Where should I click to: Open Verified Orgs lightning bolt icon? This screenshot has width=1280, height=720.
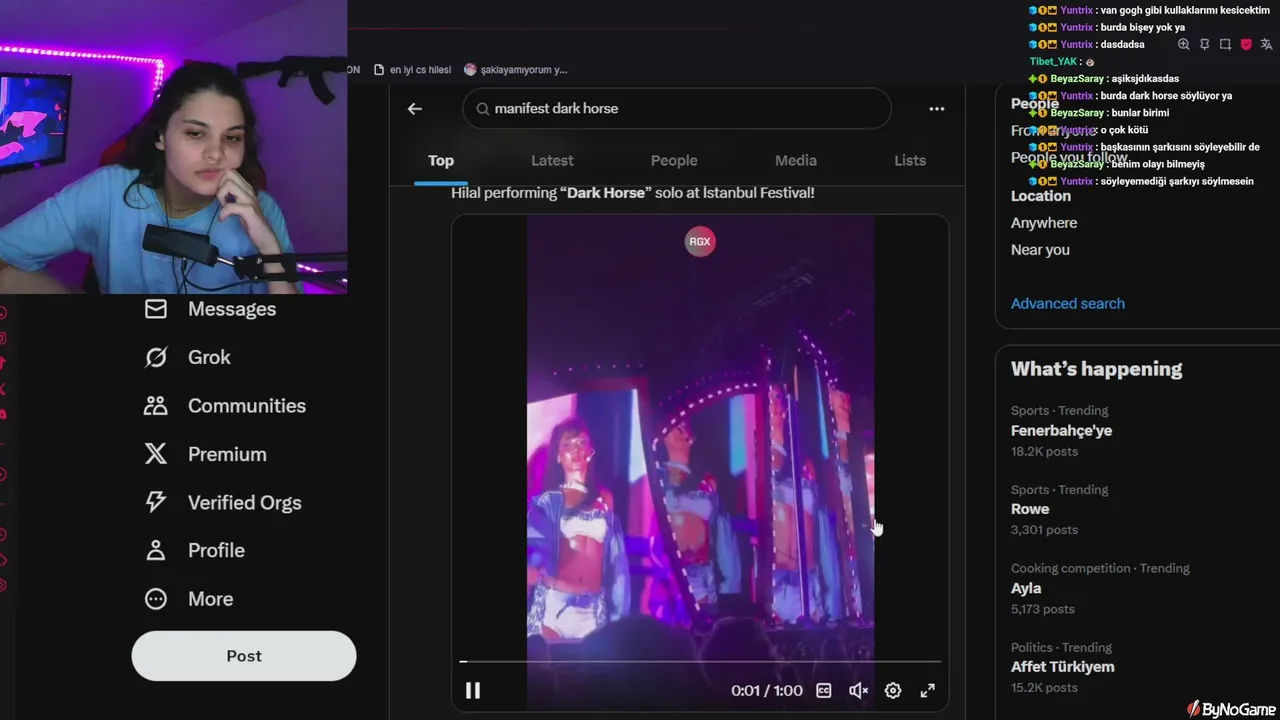156,502
